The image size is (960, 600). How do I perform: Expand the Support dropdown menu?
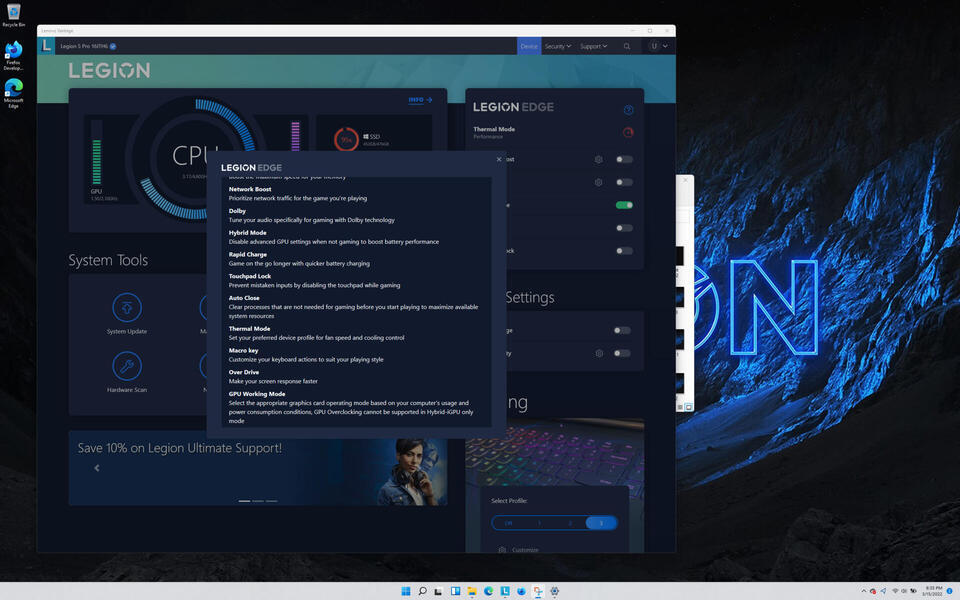[x=594, y=46]
